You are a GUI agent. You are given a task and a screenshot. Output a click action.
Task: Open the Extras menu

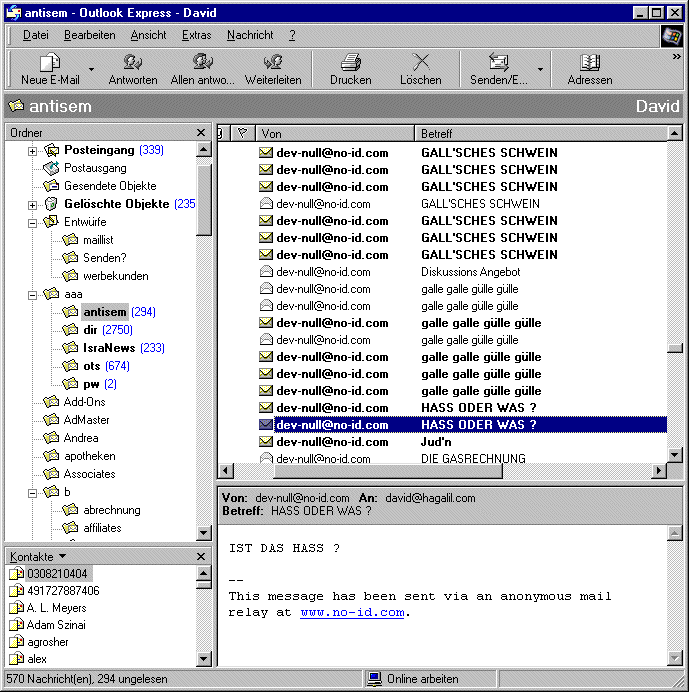pos(196,35)
